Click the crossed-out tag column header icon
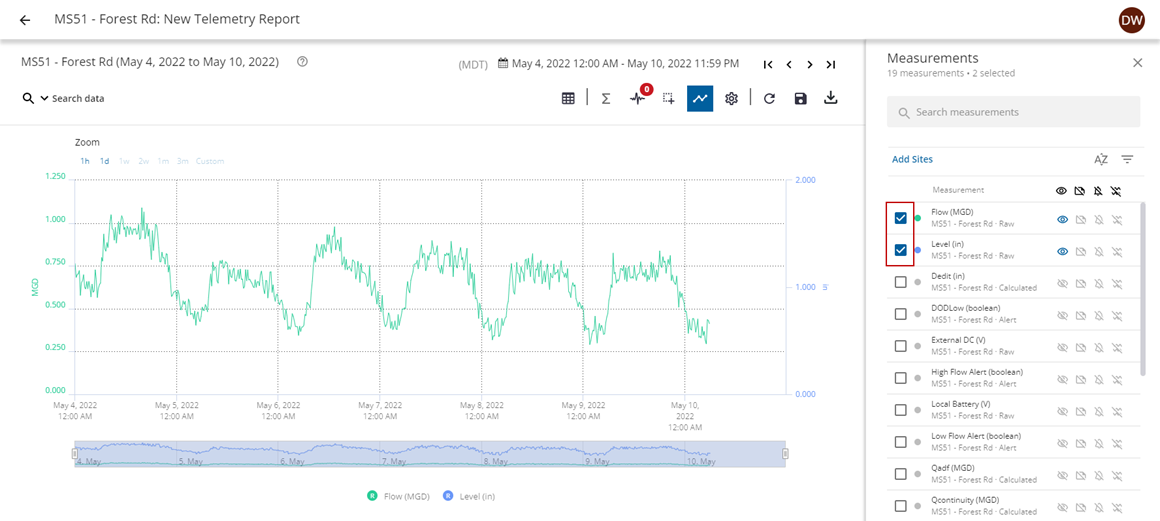The width and height of the screenshot is (1160, 521). point(1080,191)
